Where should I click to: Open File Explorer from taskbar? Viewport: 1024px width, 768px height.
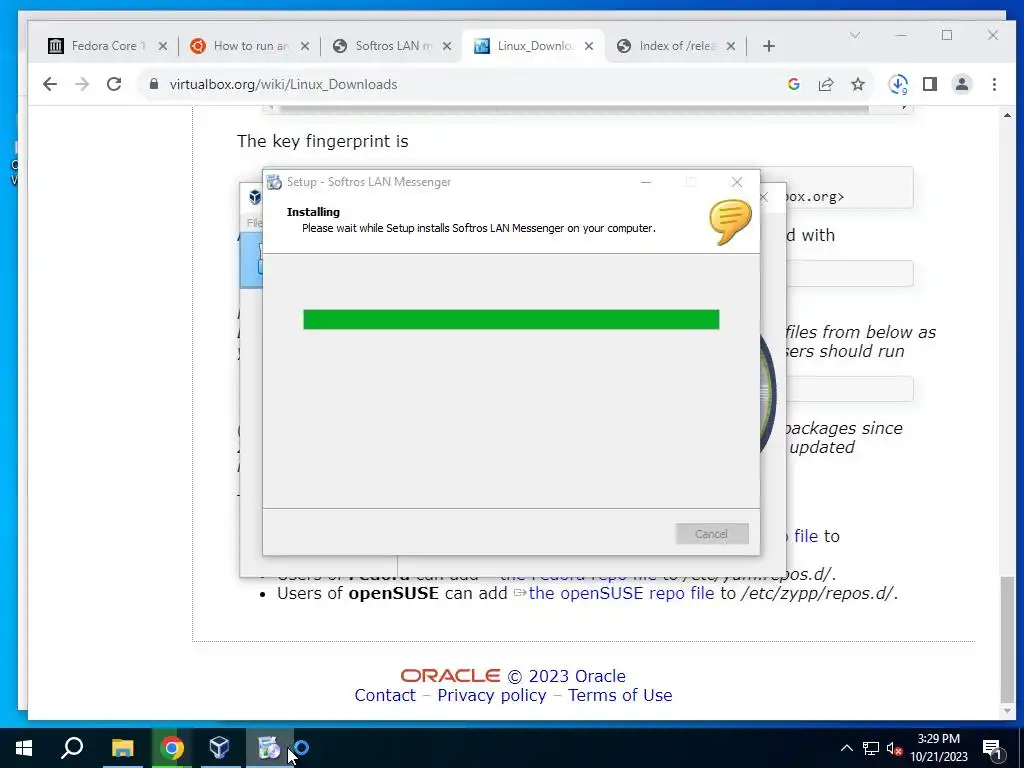[122, 748]
